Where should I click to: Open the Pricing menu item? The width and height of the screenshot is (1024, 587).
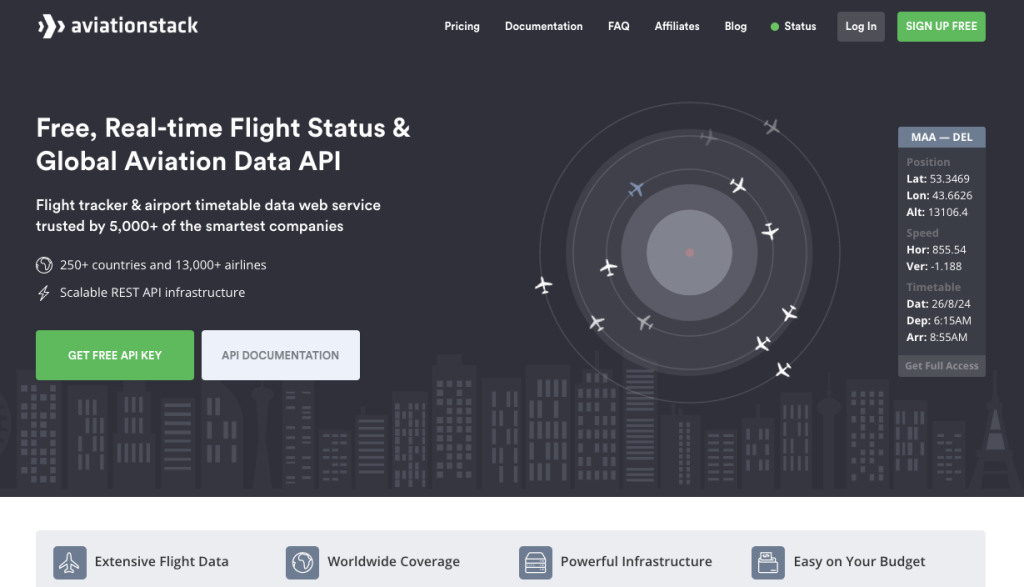pyautogui.click(x=462, y=26)
